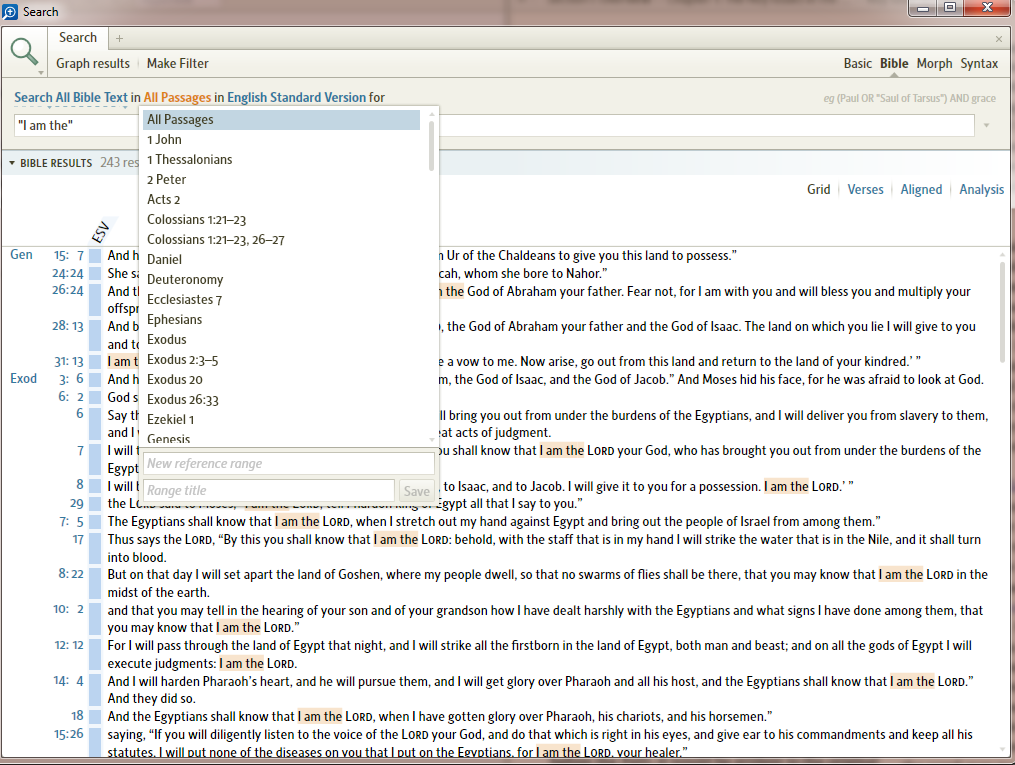1015x765 pixels.
Task: Open verse reference 12:12
Action: (69, 645)
